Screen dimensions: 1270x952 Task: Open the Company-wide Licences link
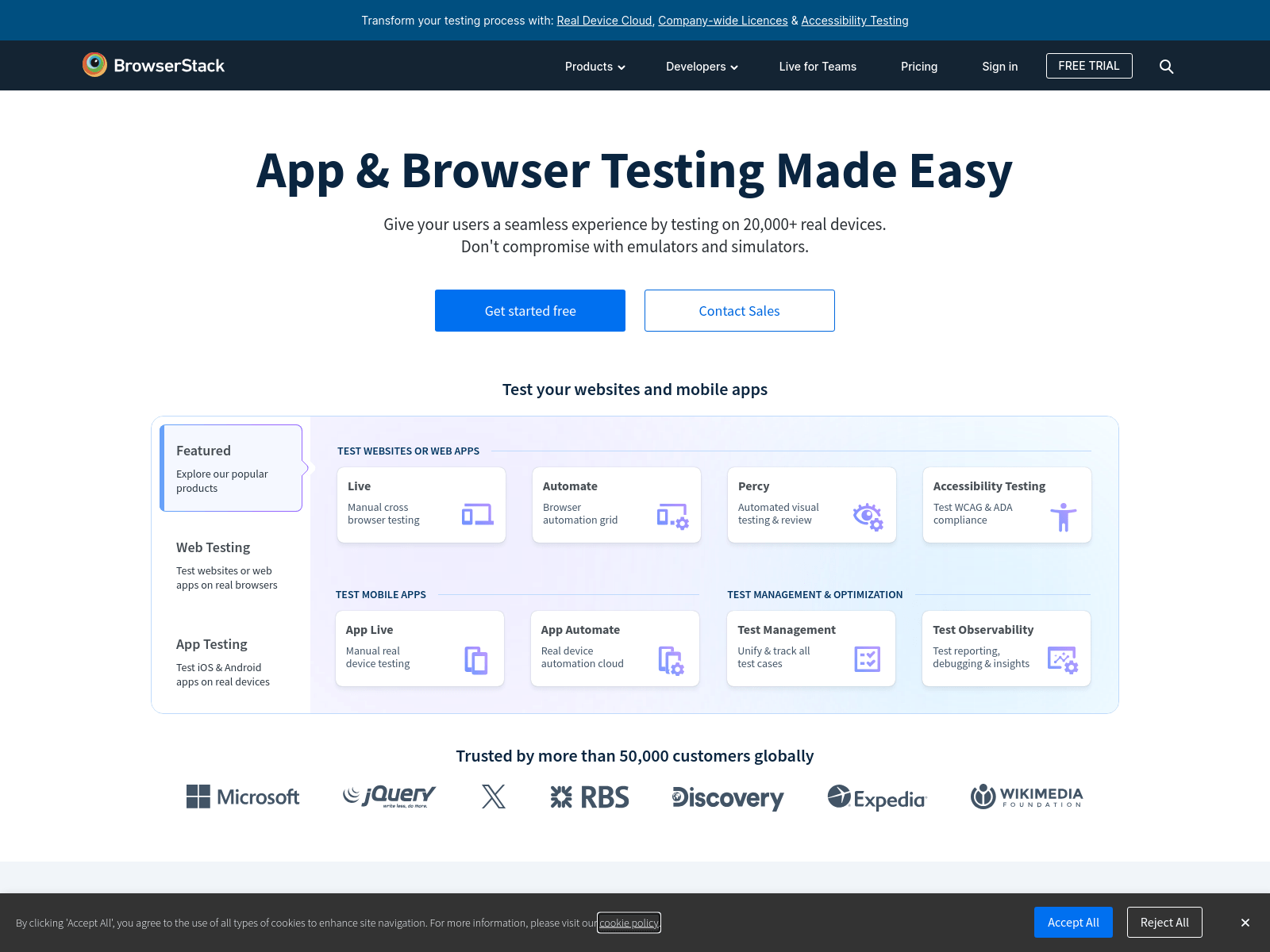pyautogui.click(x=723, y=21)
